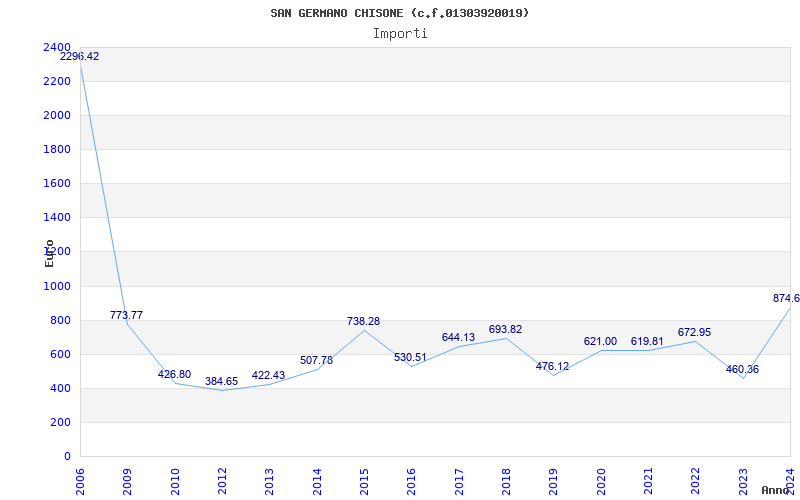Image resolution: width=800 pixels, height=500 pixels.
Task: Click the 400 y-axis tick label
Action: 60,388
